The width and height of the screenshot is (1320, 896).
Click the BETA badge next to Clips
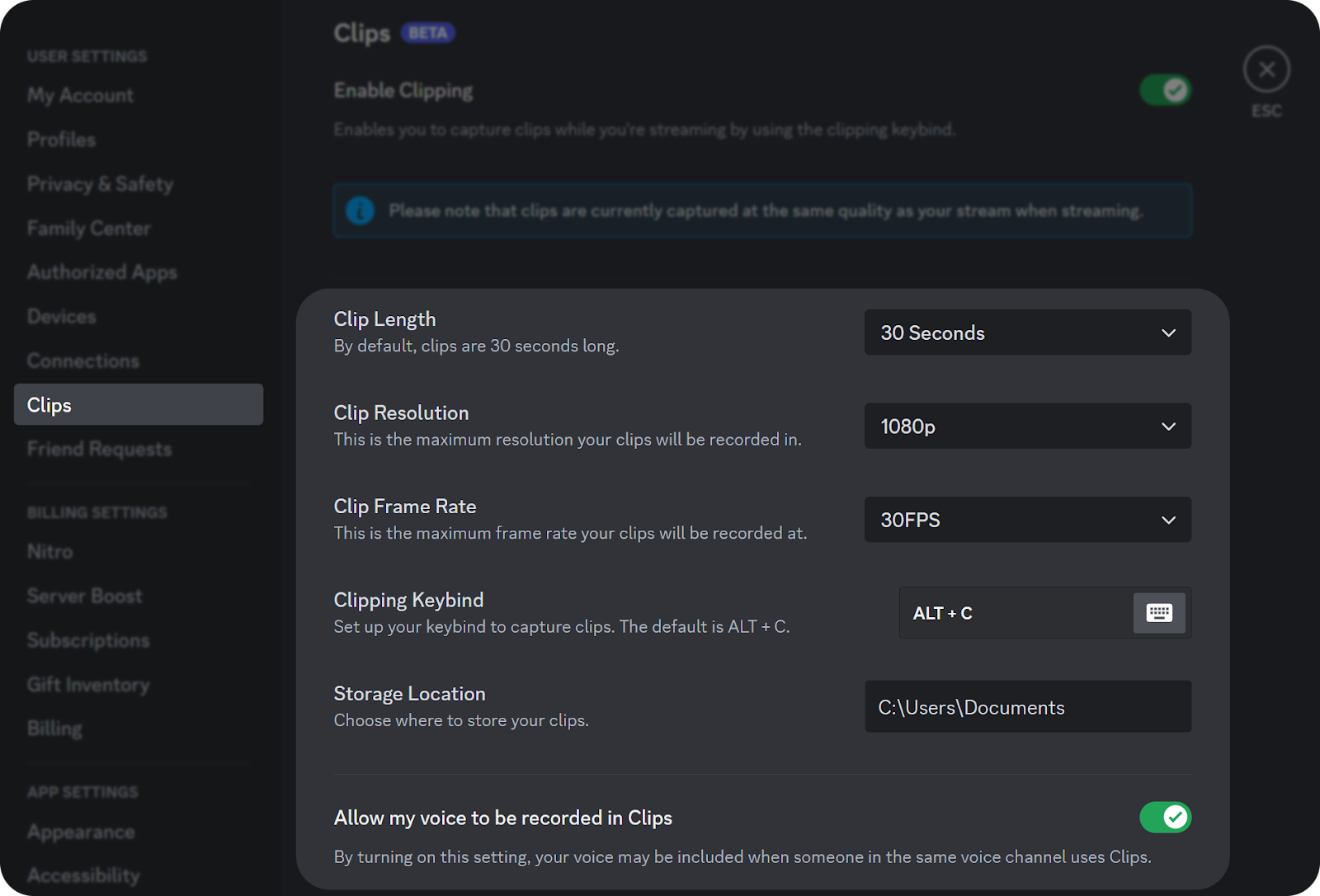427,33
